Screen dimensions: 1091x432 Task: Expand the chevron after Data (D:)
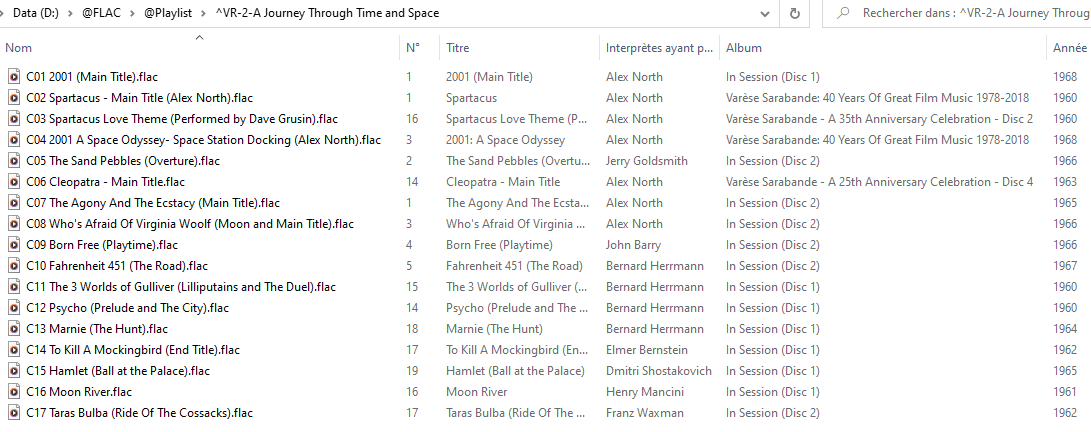click(70, 13)
